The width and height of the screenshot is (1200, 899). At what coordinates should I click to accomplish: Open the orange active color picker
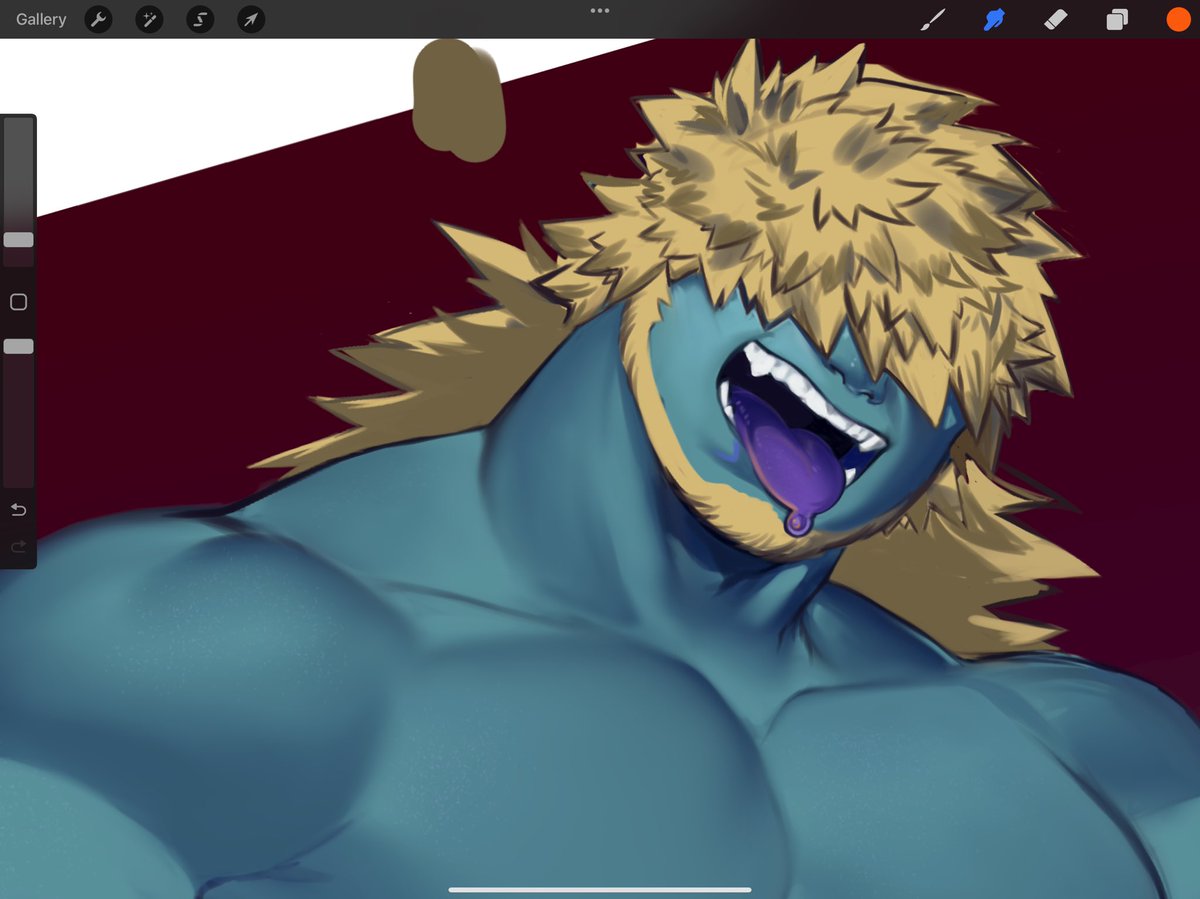tap(1178, 19)
